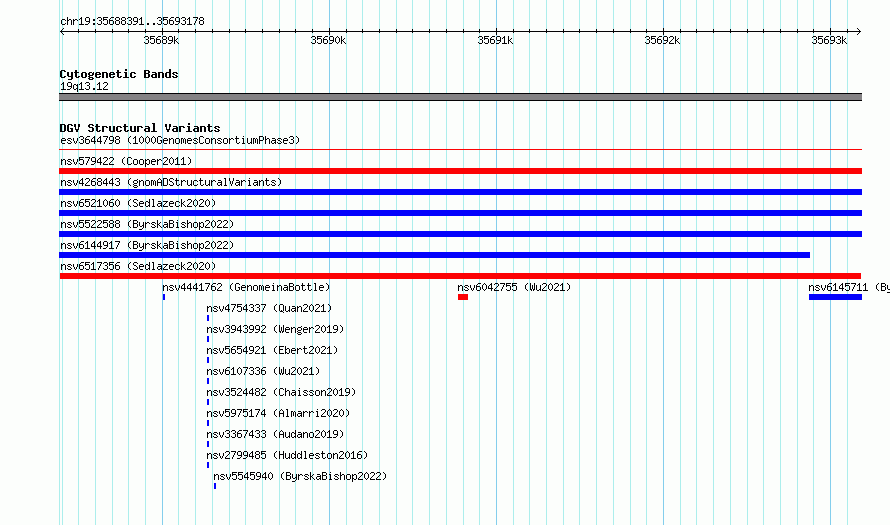Click the nsv6517356 Sedlazeck2020 red bar

(460, 276)
